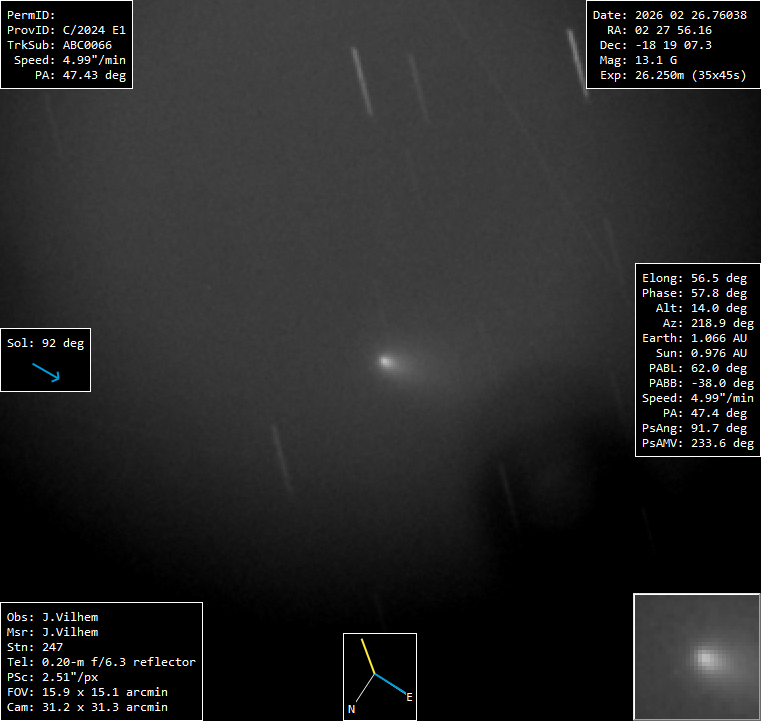761x721 pixels.
Task: Click the 'ProvID: C/2024 E1' text
Action: pos(66,30)
